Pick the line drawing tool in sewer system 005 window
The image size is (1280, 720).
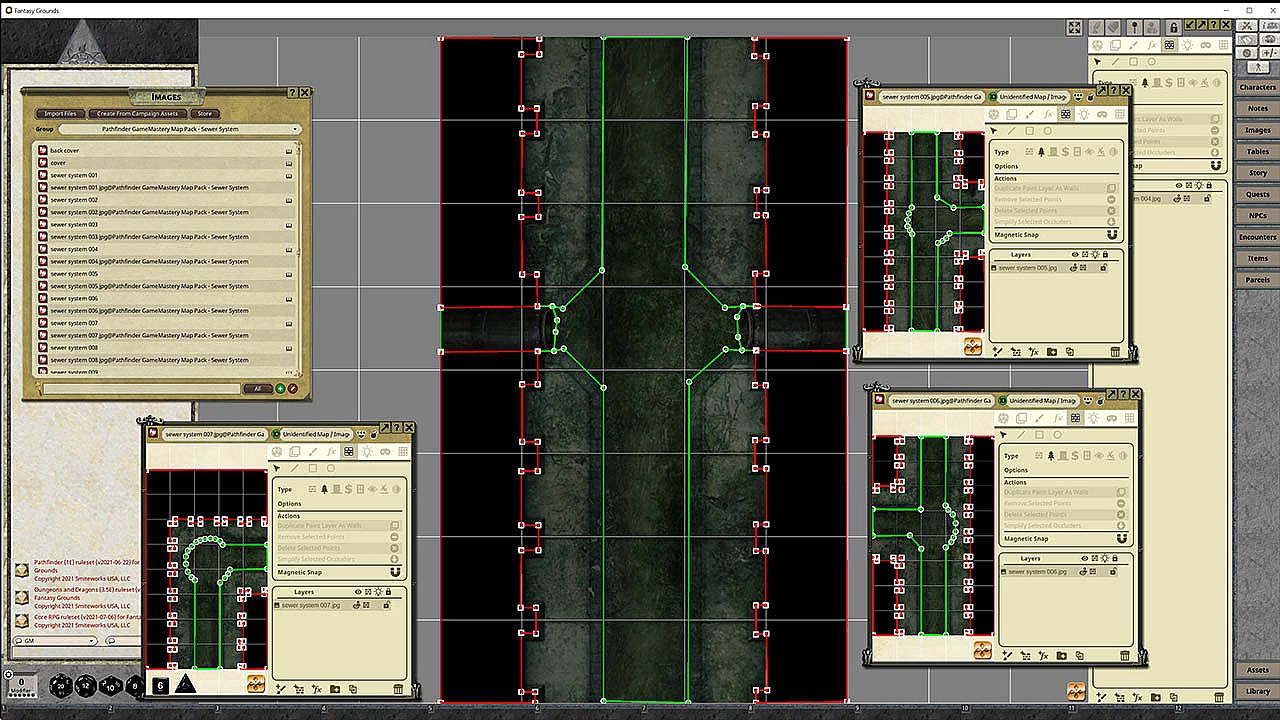(x=1012, y=131)
